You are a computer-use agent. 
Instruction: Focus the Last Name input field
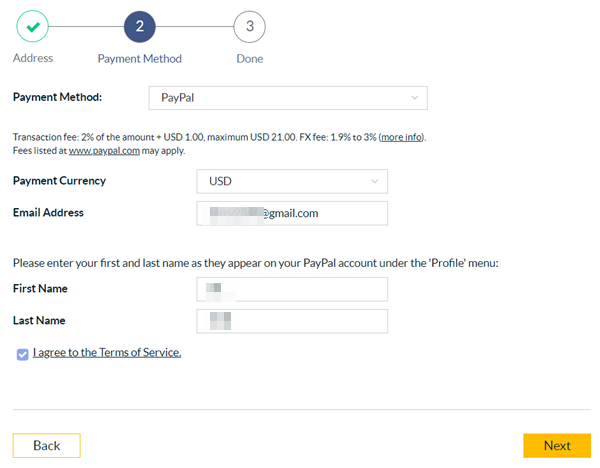coord(291,321)
